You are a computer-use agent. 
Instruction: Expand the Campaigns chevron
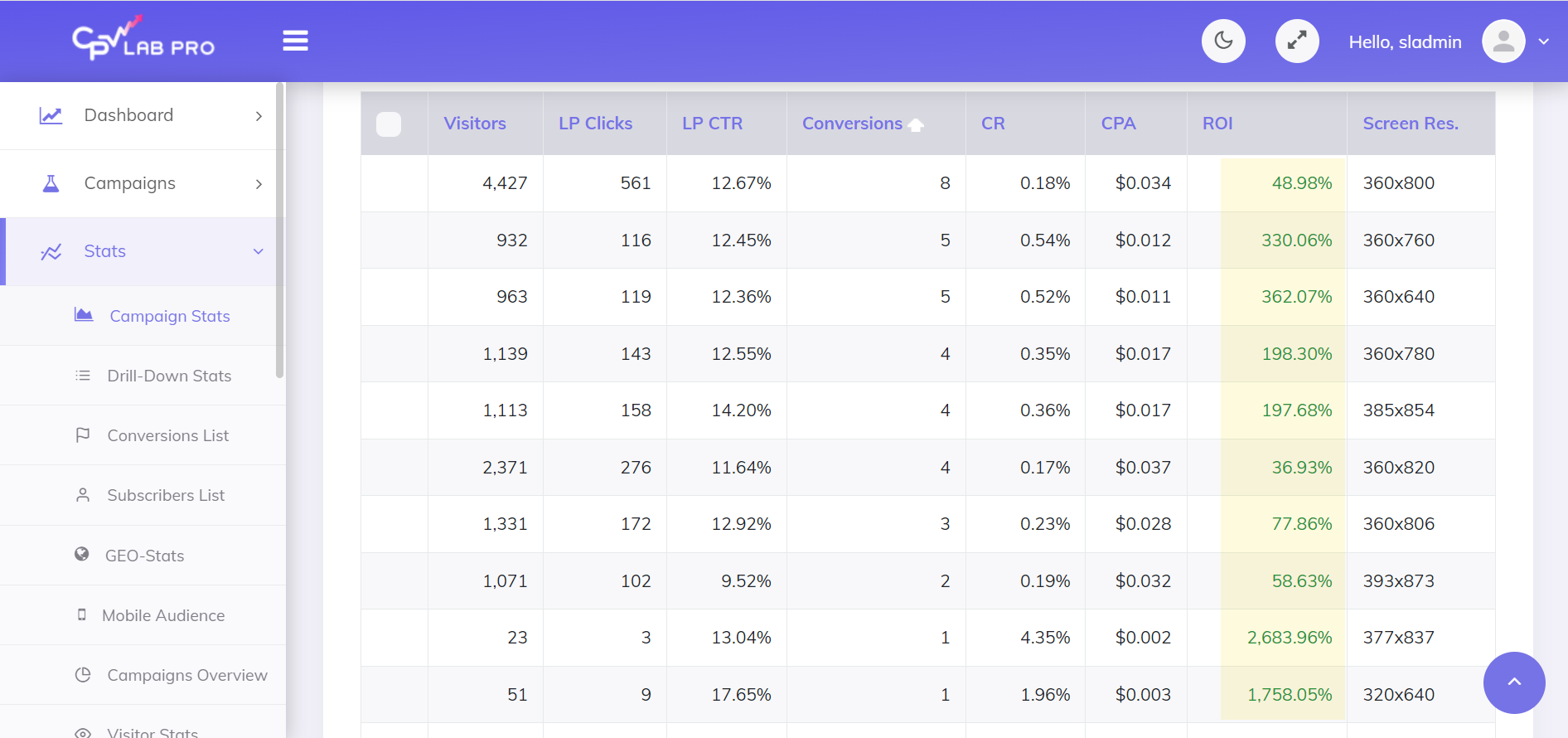click(259, 184)
